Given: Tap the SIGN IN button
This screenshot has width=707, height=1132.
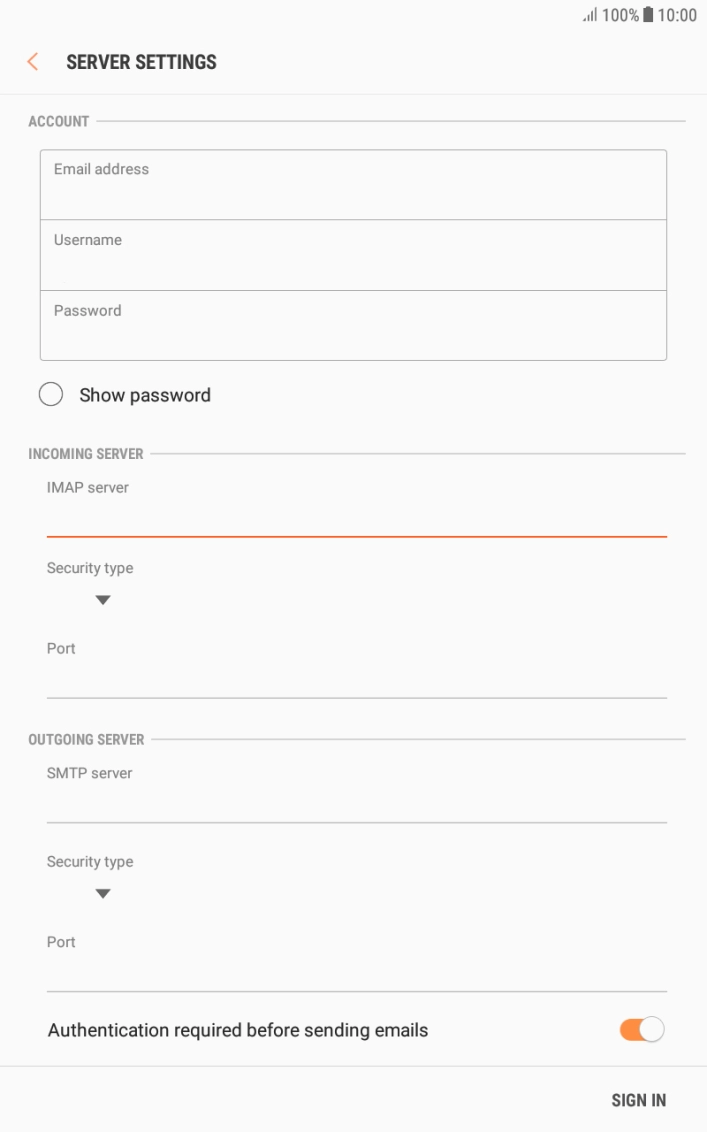Looking at the screenshot, I should point(638,1099).
